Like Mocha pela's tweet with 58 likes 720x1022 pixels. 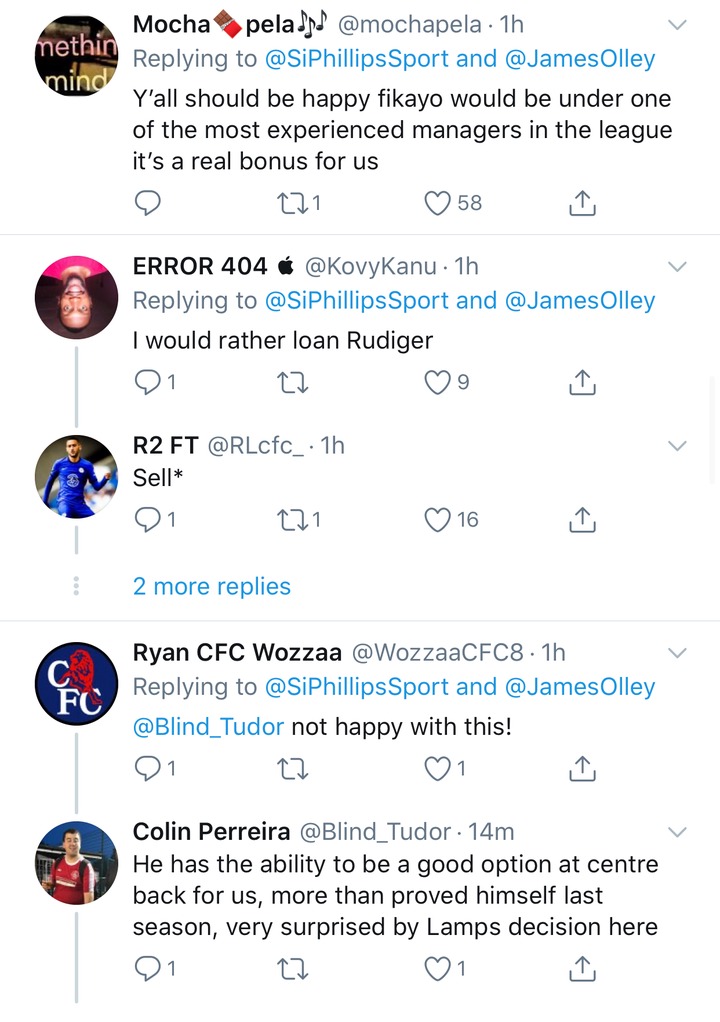click(x=438, y=203)
